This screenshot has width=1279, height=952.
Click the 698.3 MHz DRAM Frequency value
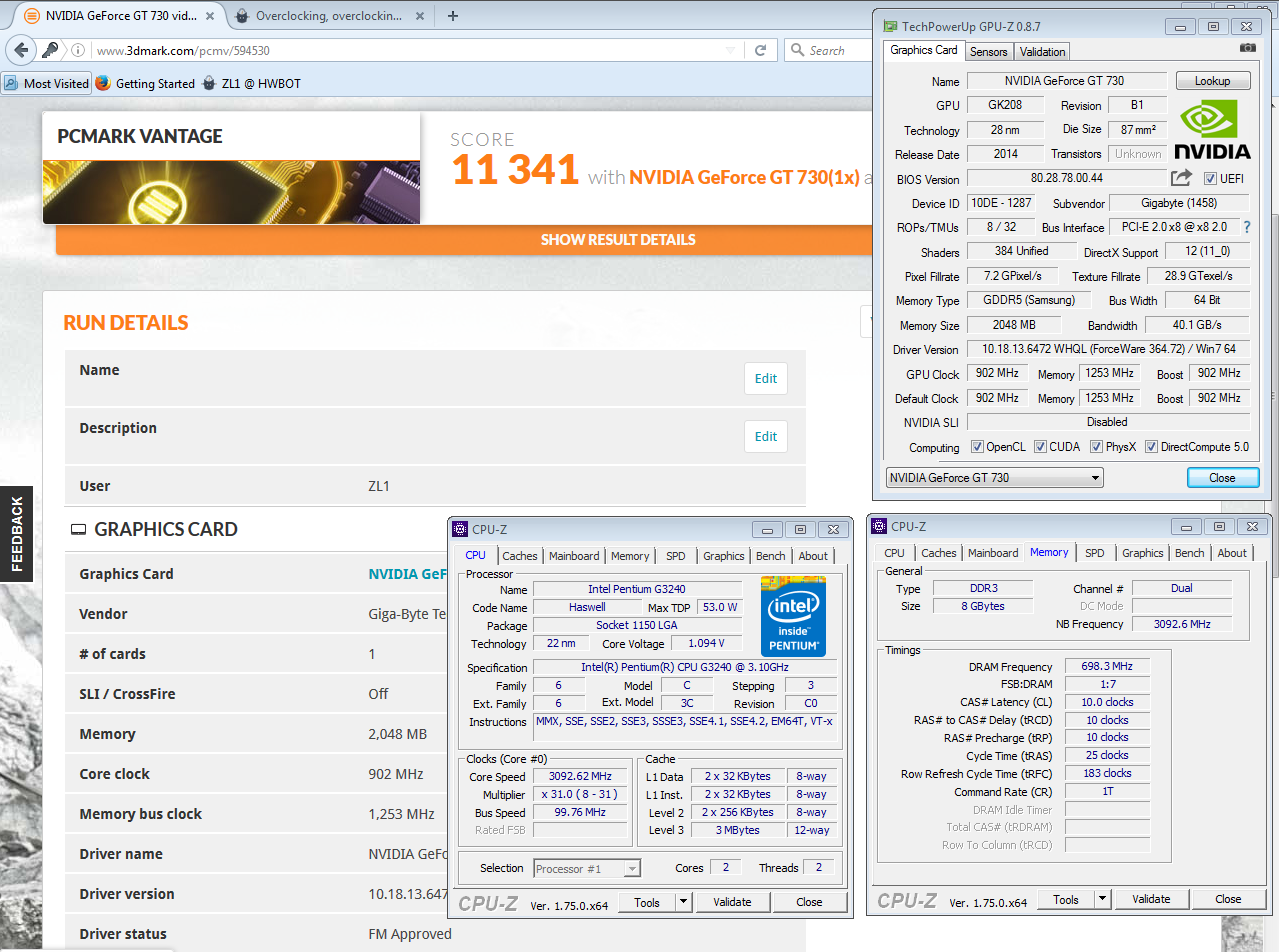pyautogui.click(x=1106, y=666)
